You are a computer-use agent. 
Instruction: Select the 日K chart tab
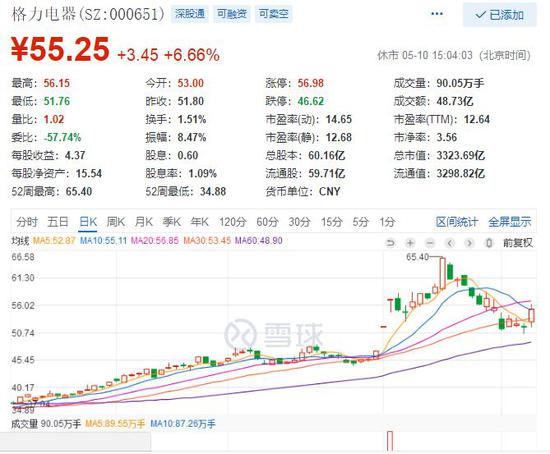click(88, 222)
